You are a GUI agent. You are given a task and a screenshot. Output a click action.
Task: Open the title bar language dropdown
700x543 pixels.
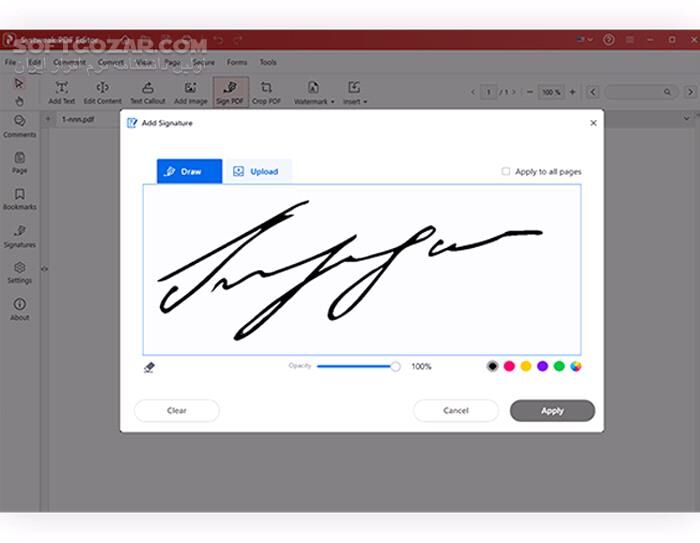click(x=584, y=40)
